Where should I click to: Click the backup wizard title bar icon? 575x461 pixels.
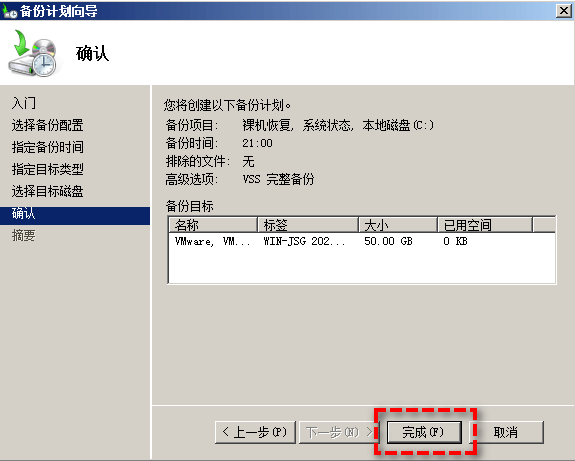tap(10, 12)
